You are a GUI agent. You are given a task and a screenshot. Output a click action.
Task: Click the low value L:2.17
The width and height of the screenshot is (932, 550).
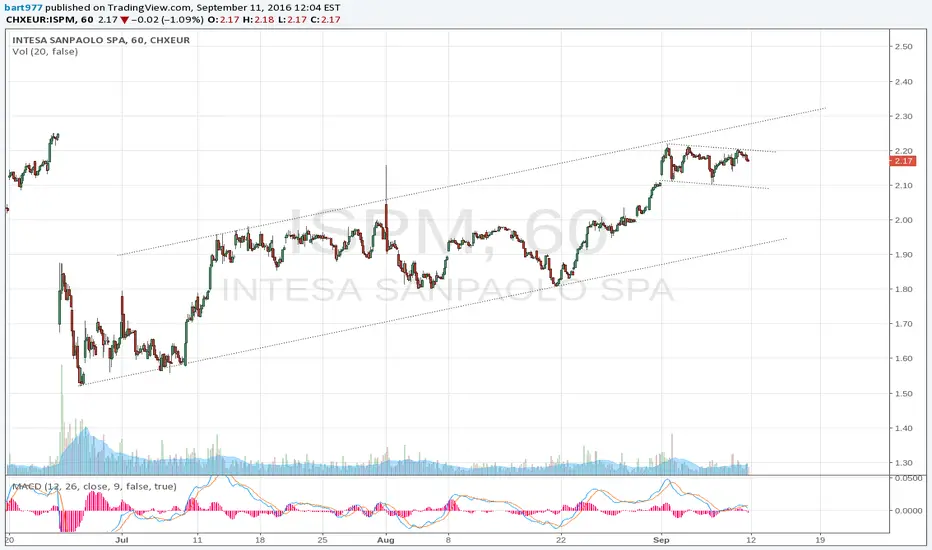(x=291, y=20)
